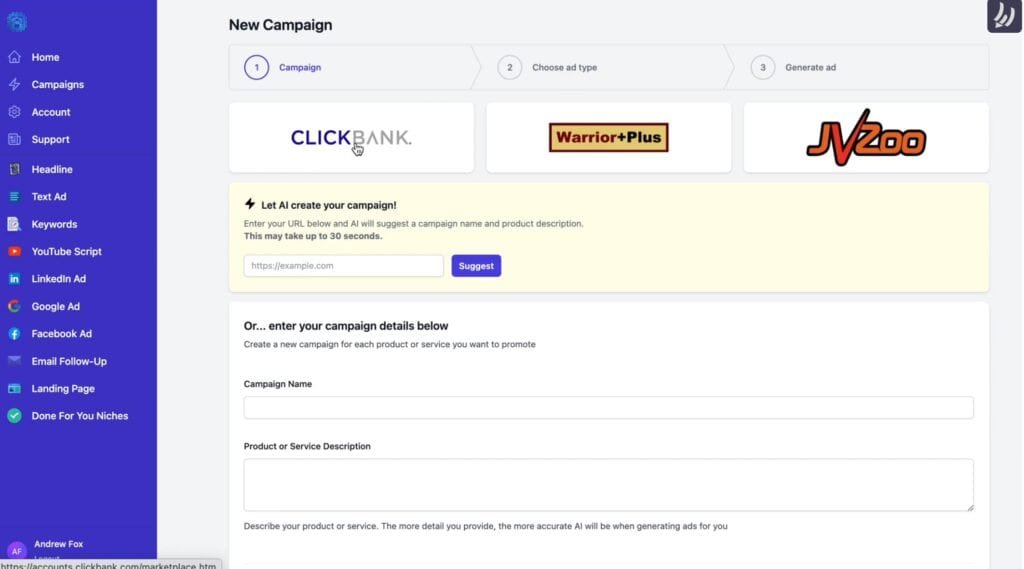This screenshot has height=569, width=1024.
Task: Go to step 2 Choose ad type
Action: pyautogui.click(x=564, y=68)
